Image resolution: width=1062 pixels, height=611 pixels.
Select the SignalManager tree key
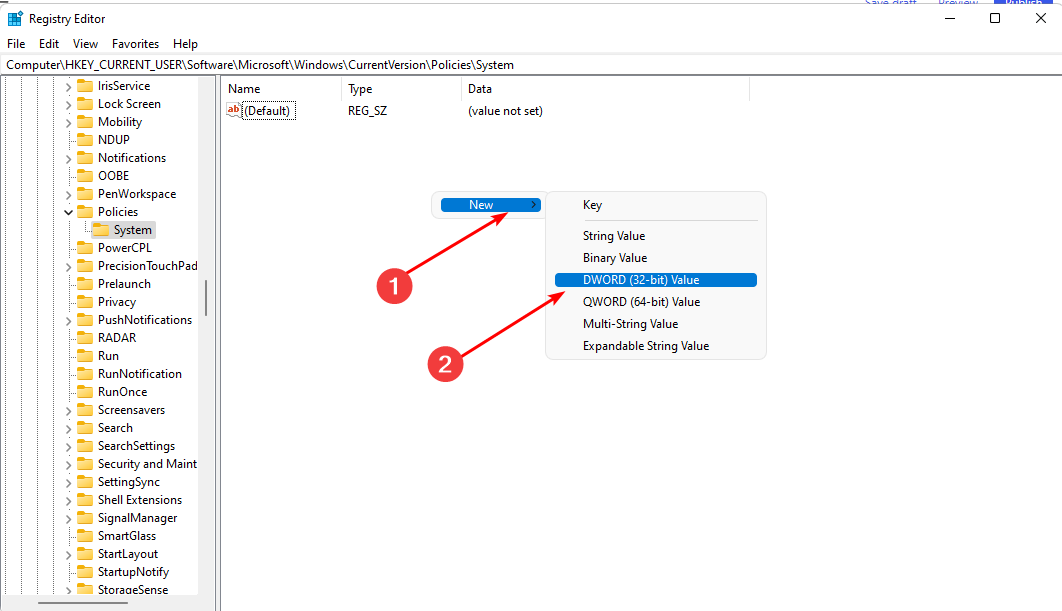click(137, 518)
